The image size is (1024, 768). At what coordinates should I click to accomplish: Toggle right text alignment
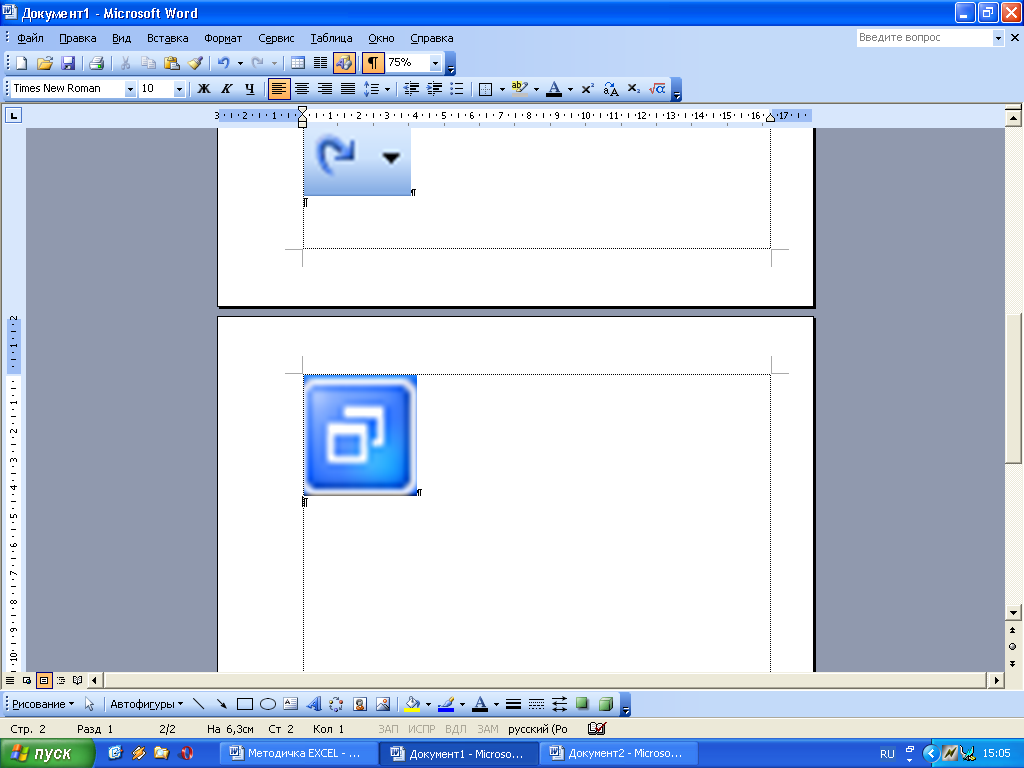[325, 89]
